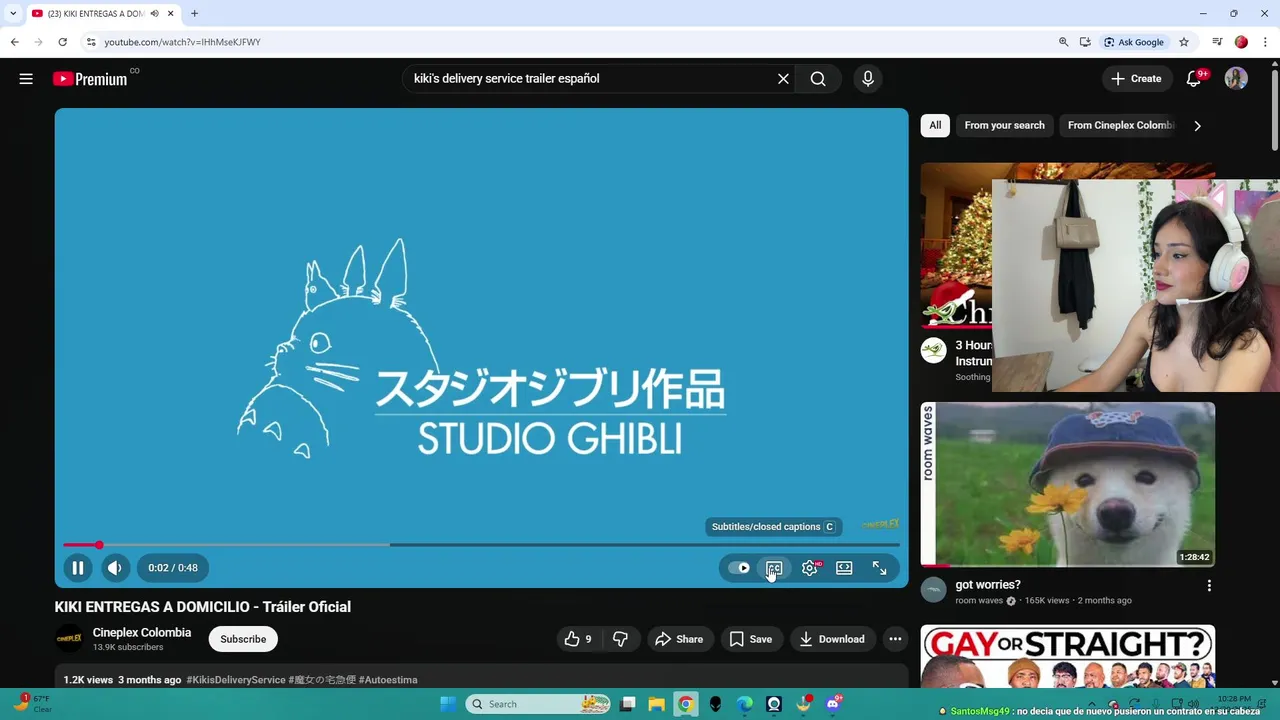Open the got worries? dog video thumbnail
This screenshot has height=720, width=1280.
point(1068,485)
